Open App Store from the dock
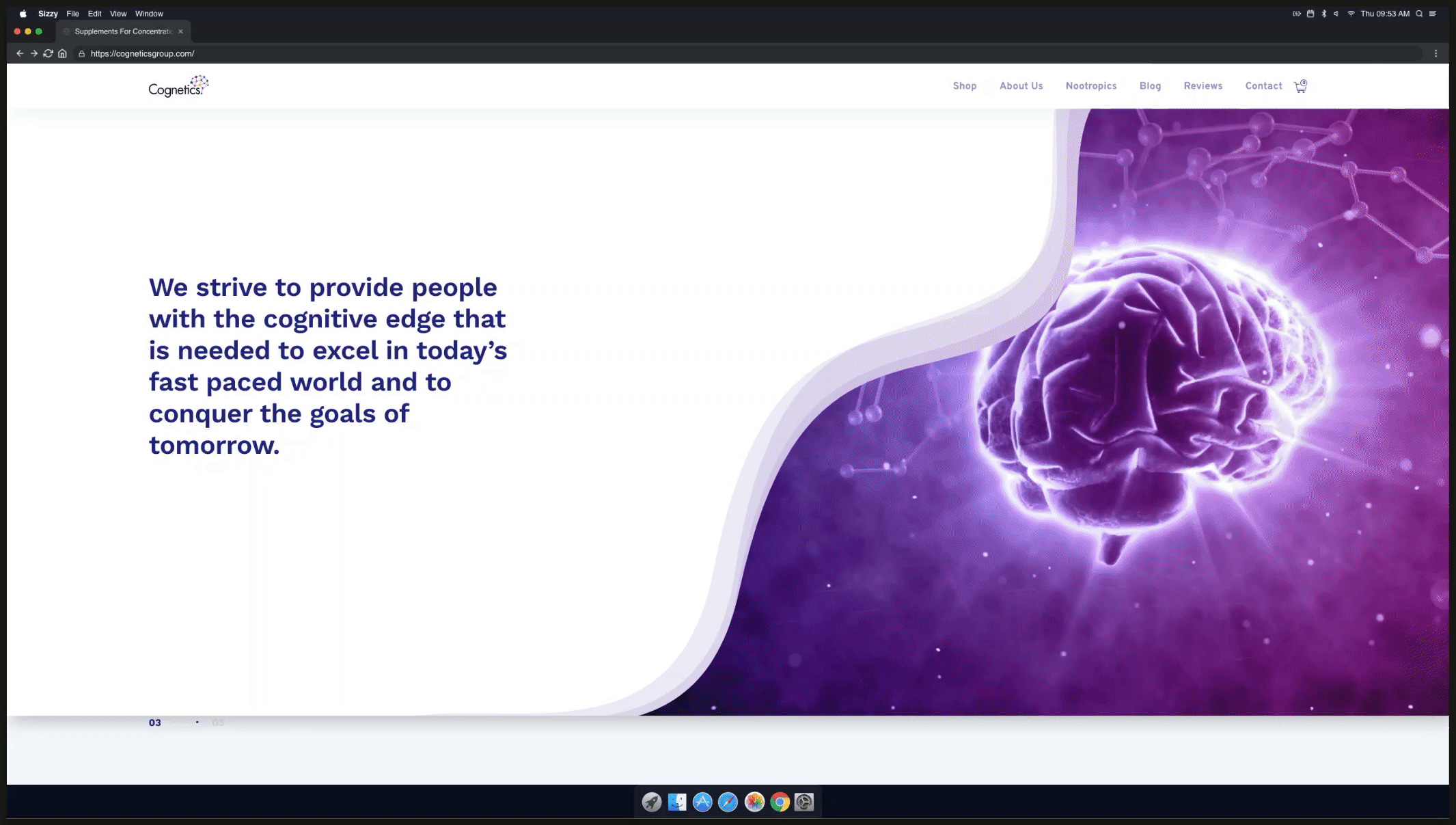Viewport: 1456px width, 825px height. click(x=702, y=802)
